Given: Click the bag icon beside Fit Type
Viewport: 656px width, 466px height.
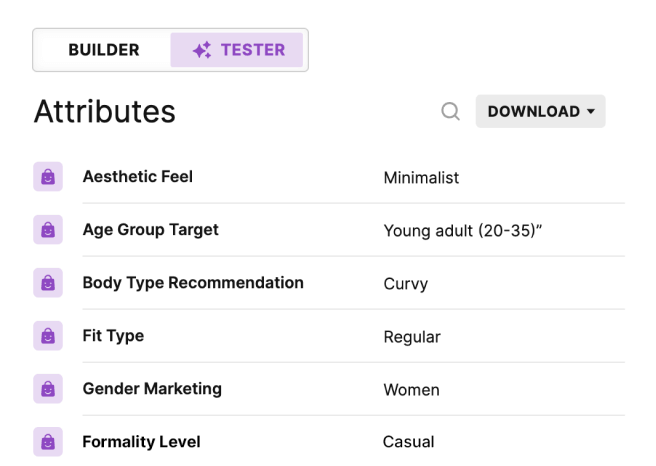Looking at the screenshot, I should (x=48, y=336).
